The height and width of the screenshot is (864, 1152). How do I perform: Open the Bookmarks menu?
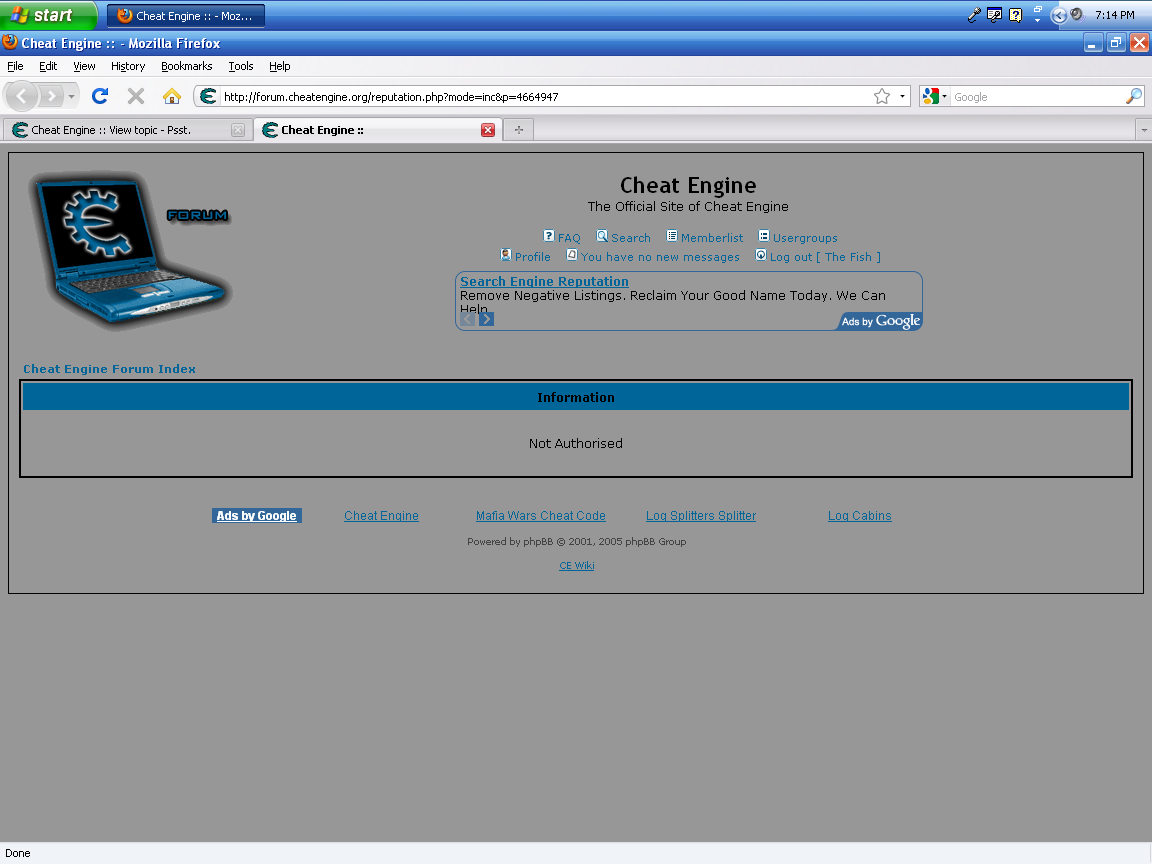187,66
